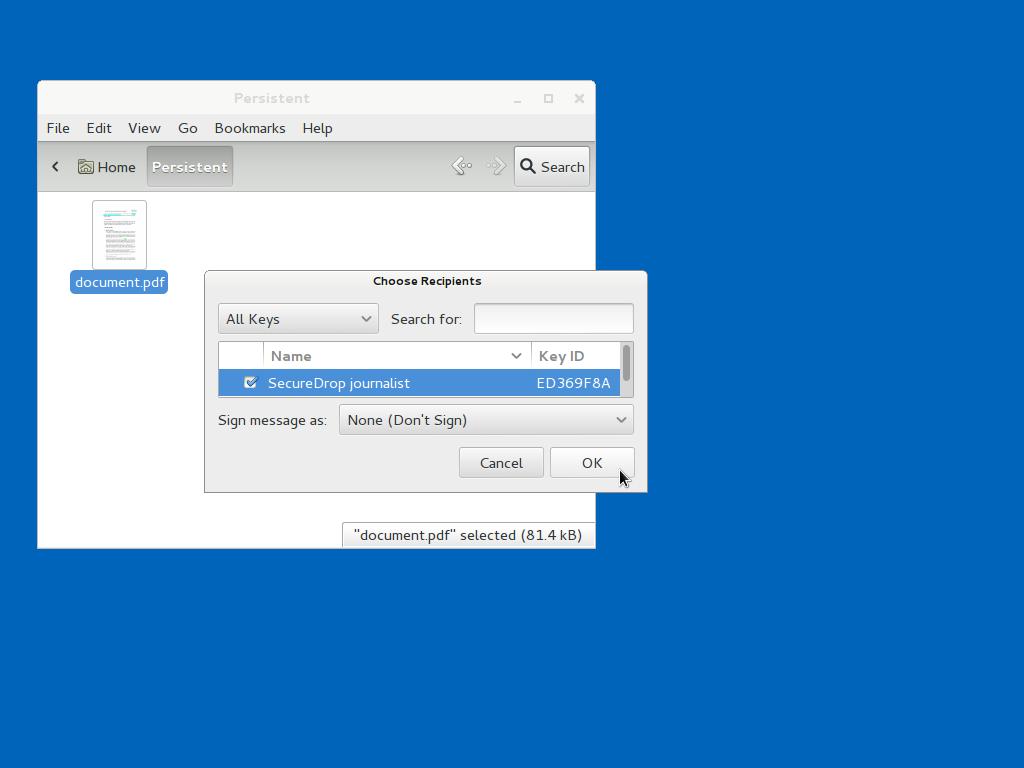The width and height of the screenshot is (1024, 768).
Task: Open the Bookmarks menu
Action: coord(250,128)
